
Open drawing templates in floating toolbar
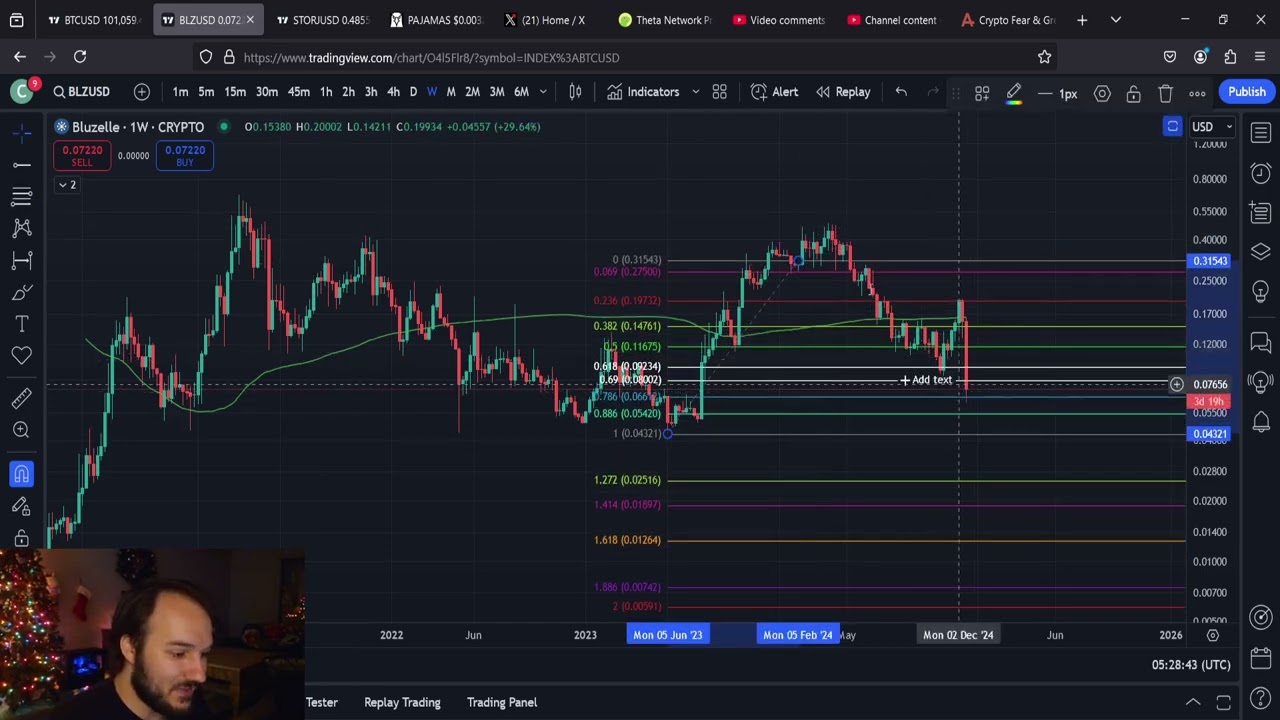[982, 93]
